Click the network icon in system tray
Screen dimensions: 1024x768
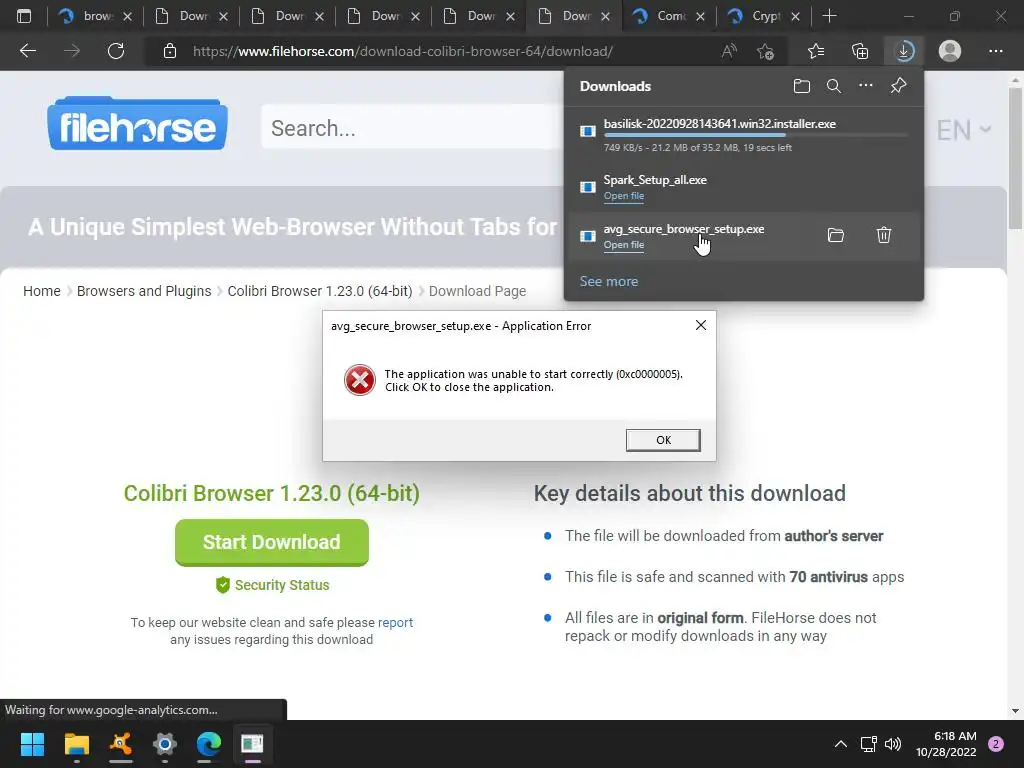[868, 744]
